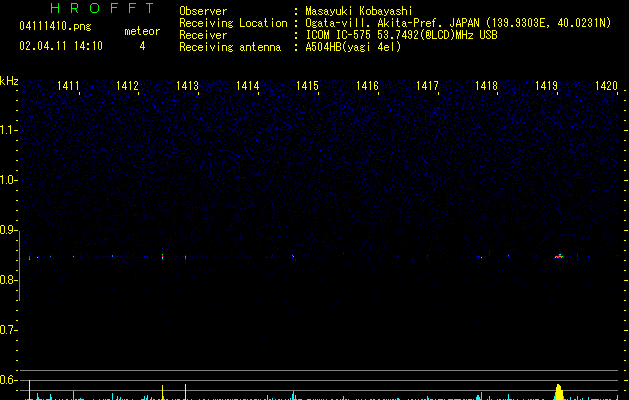Click the Observer label
Screen dimensions: 629x400
[203, 11]
